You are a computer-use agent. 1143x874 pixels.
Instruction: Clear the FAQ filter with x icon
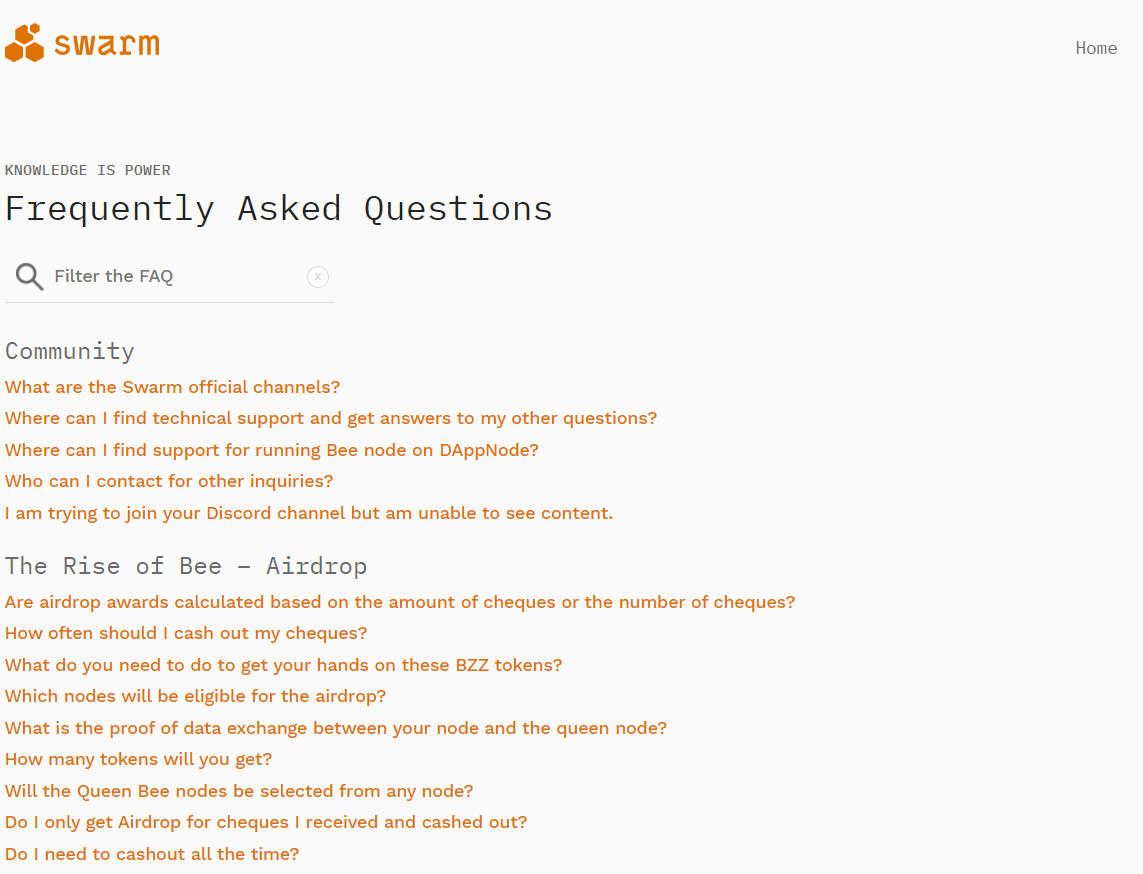click(x=318, y=277)
